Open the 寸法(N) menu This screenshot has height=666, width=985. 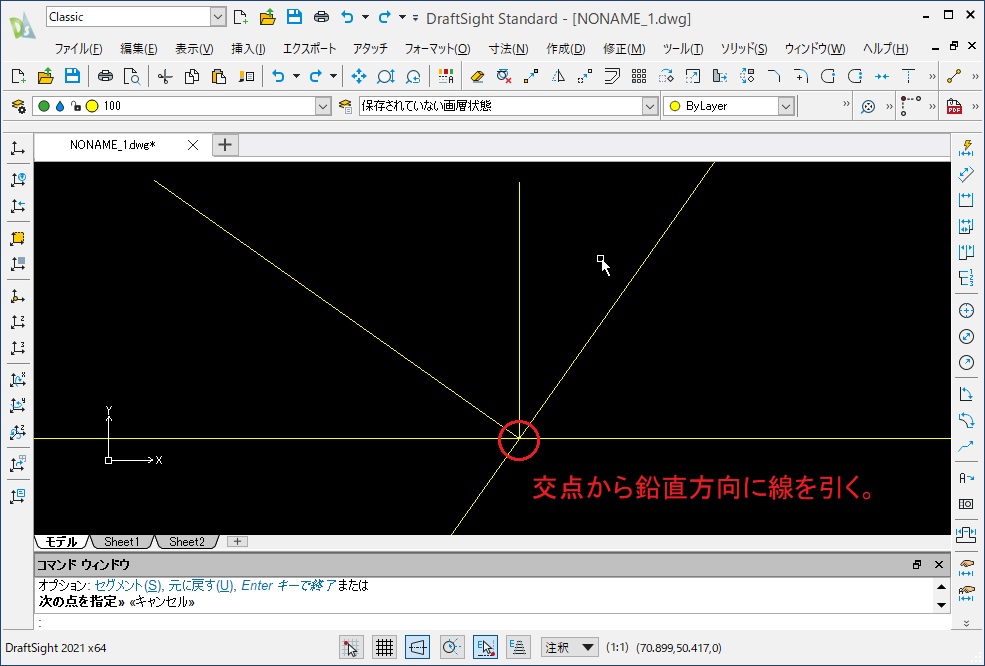click(508, 48)
